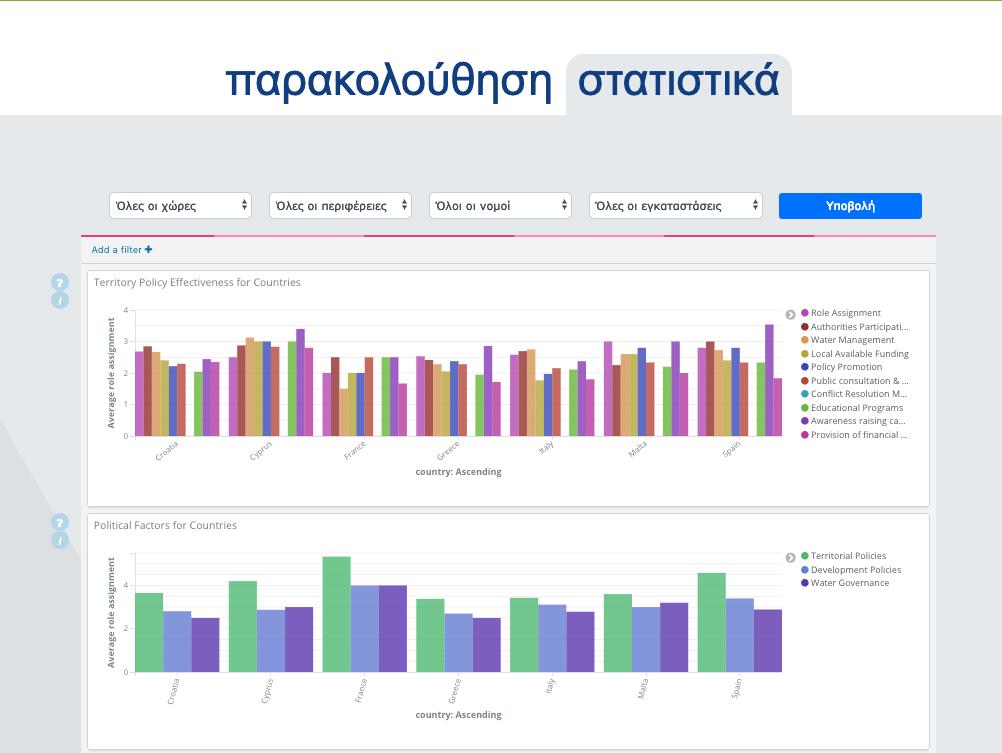Select Public consultation & ... legend entry
This screenshot has width=1002, height=753.
tap(854, 380)
